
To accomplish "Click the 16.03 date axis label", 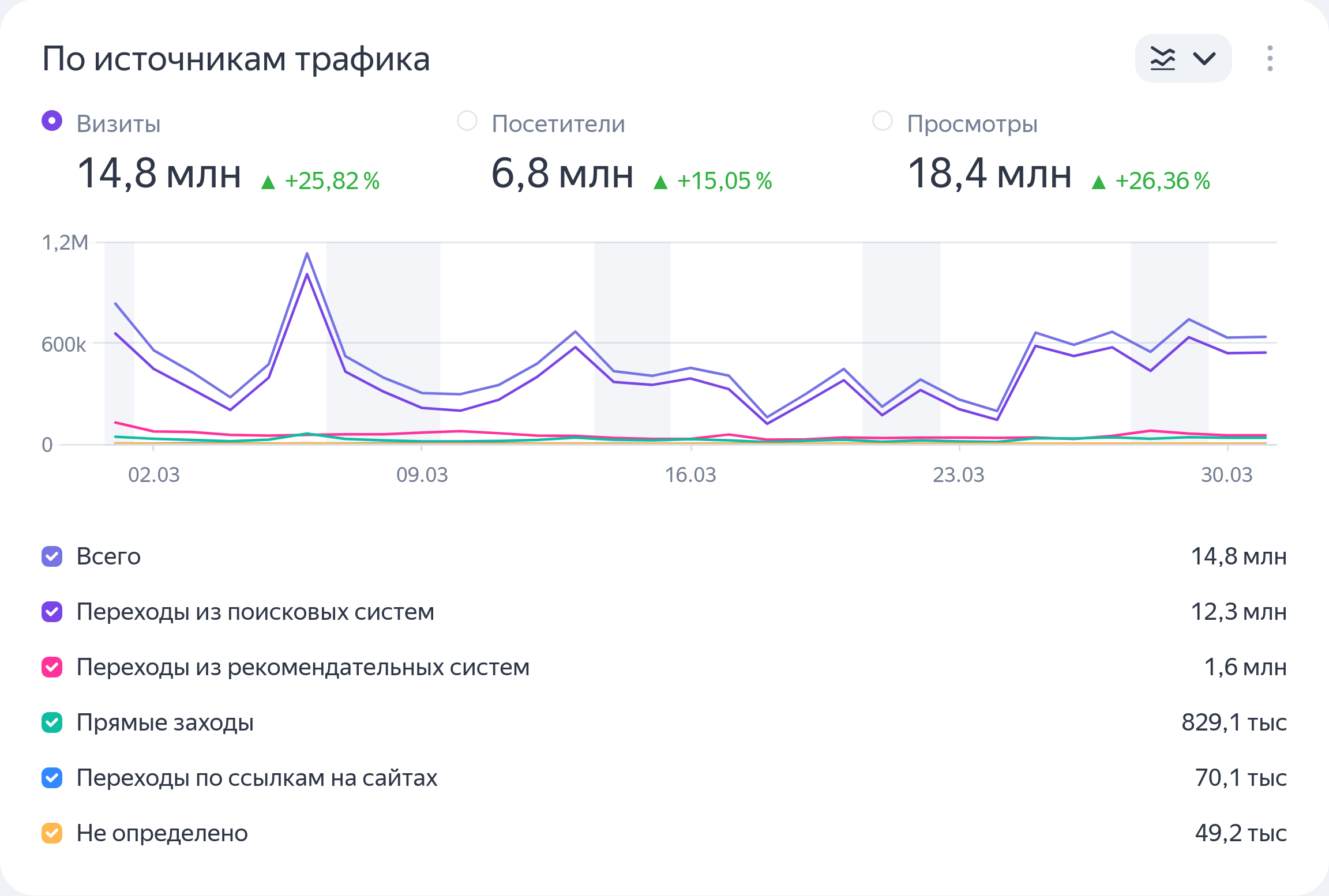I will pos(690,475).
